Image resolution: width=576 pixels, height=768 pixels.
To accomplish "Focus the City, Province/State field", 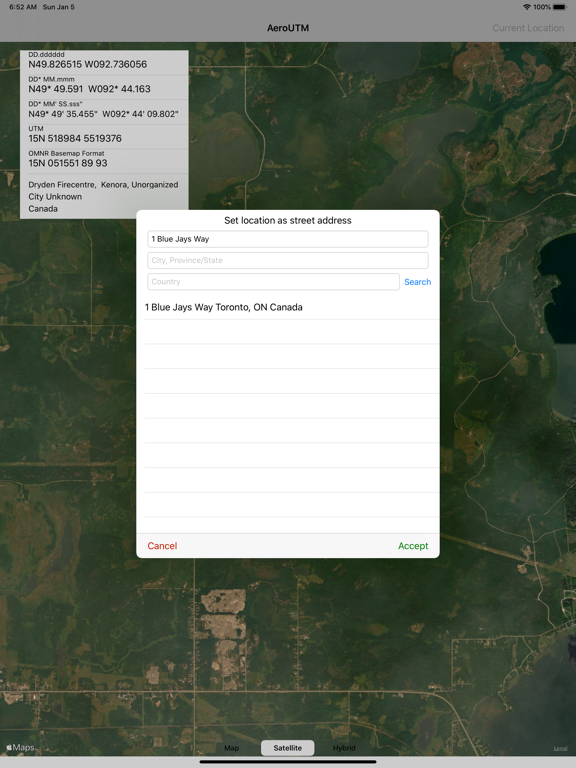I will tap(288, 260).
